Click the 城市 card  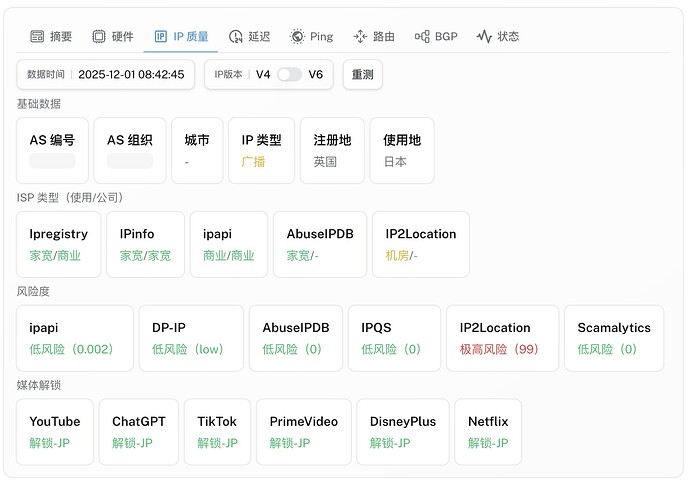[197, 150]
